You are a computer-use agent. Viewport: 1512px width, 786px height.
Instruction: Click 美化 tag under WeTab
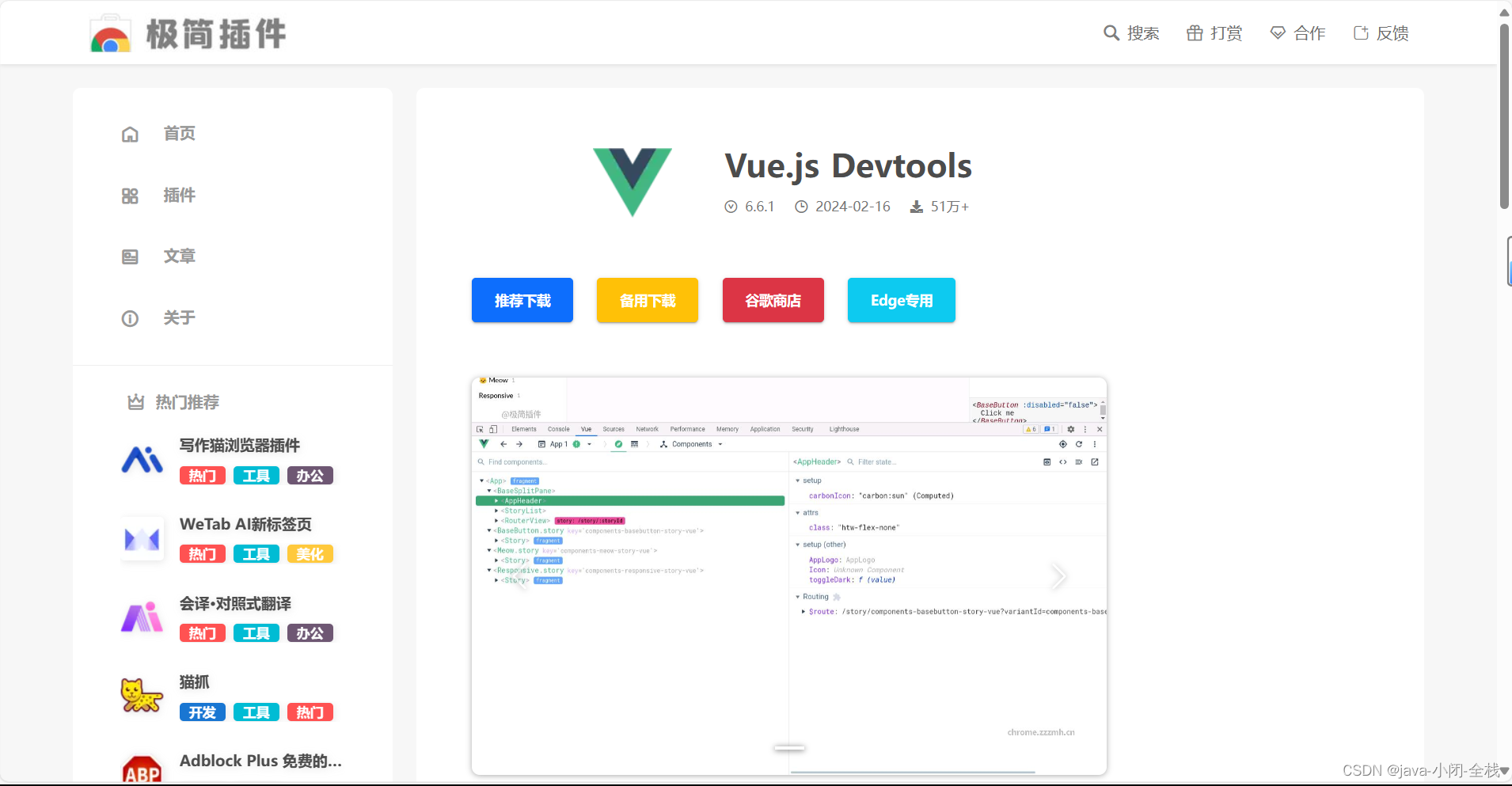coord(310,554)
